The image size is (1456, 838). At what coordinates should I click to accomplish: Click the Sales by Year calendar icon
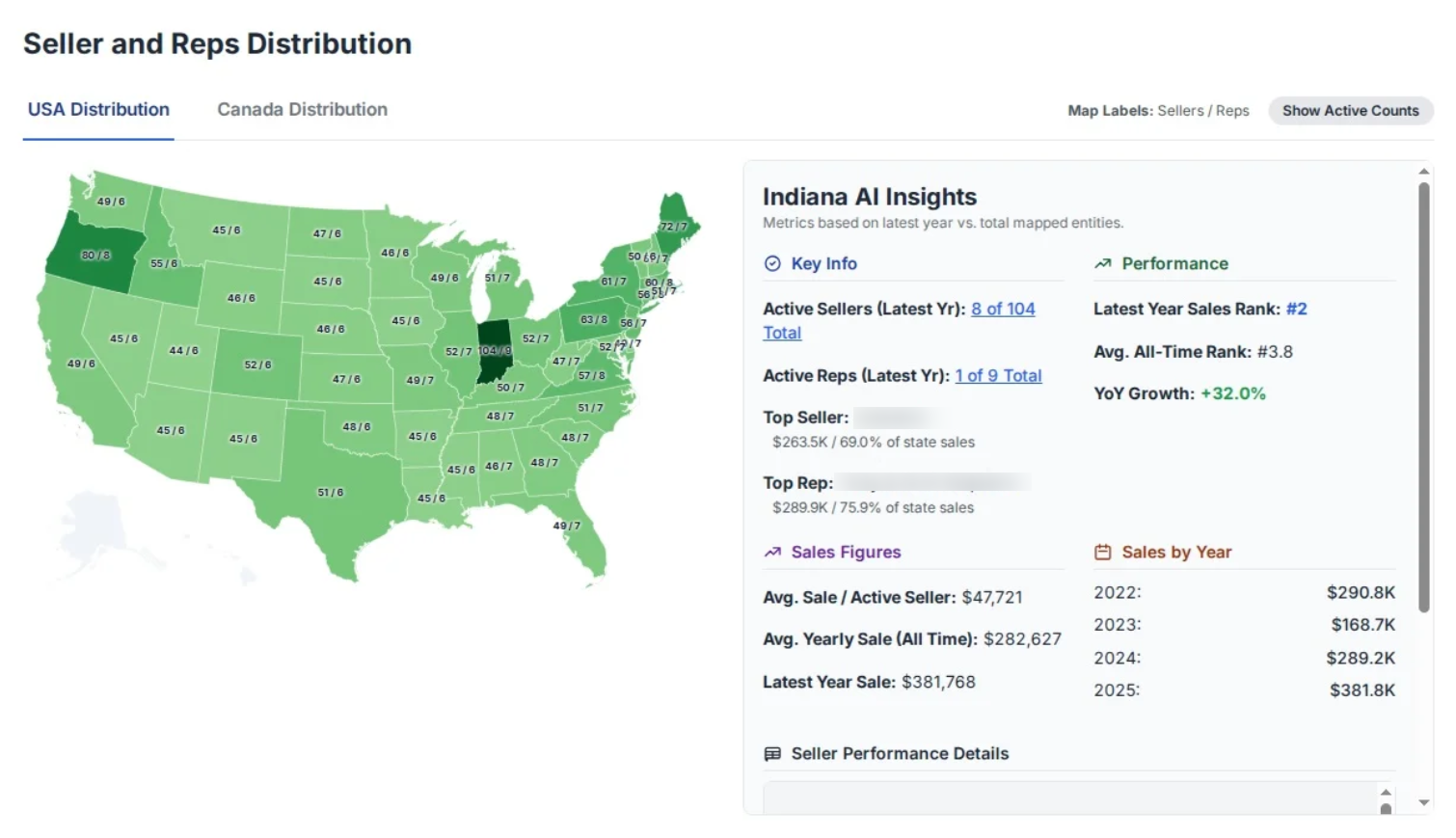tap(1103, 552)
